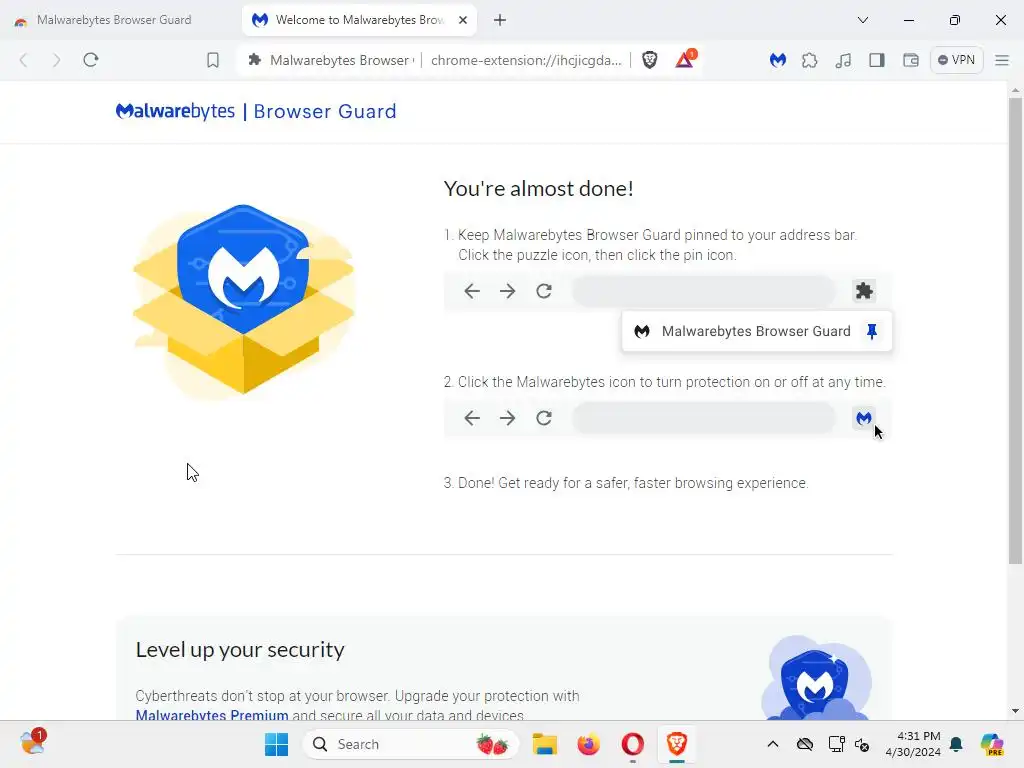Screen dimensions: 1024x768
Task: Open the Windows Start menu
Action: tap(276, 744)
